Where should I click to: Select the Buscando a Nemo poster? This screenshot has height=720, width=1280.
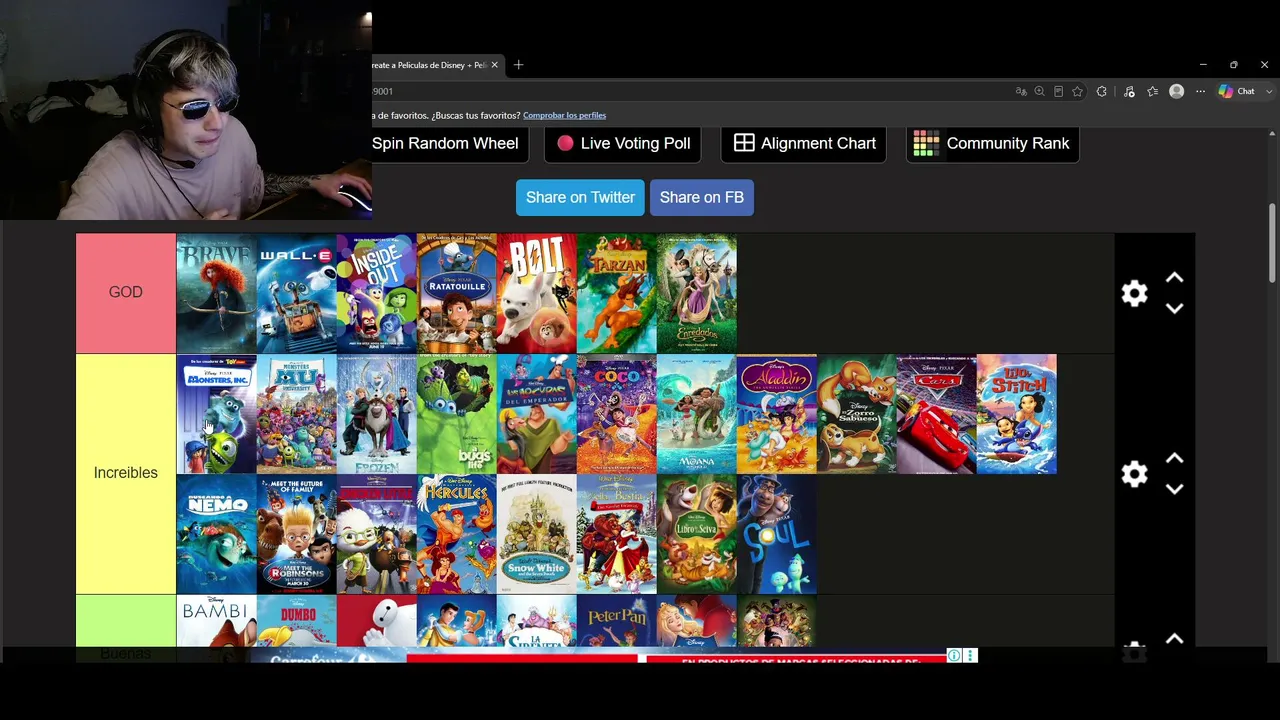[217, 534]
